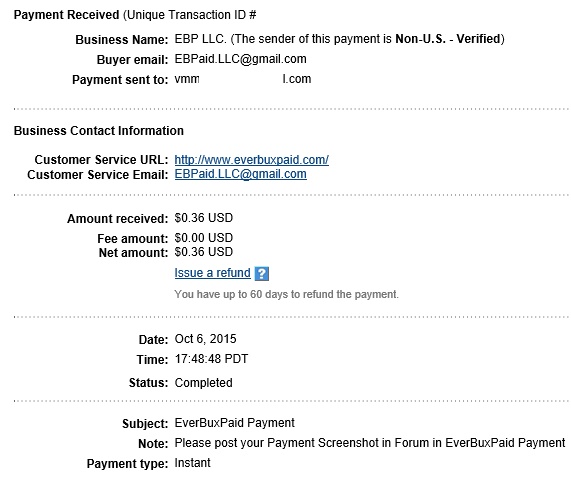
Task: Click the Completed status text
Action: 203,383
